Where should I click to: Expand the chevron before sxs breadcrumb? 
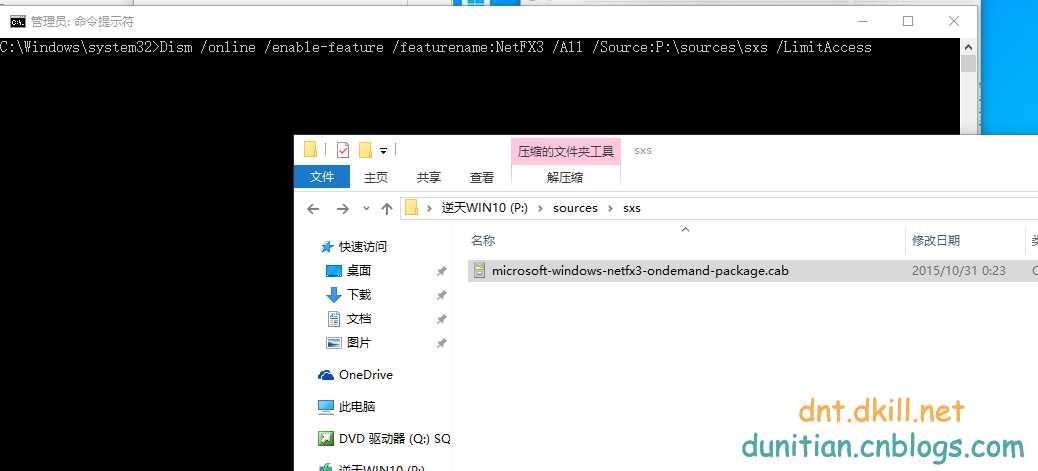[610, 208]
